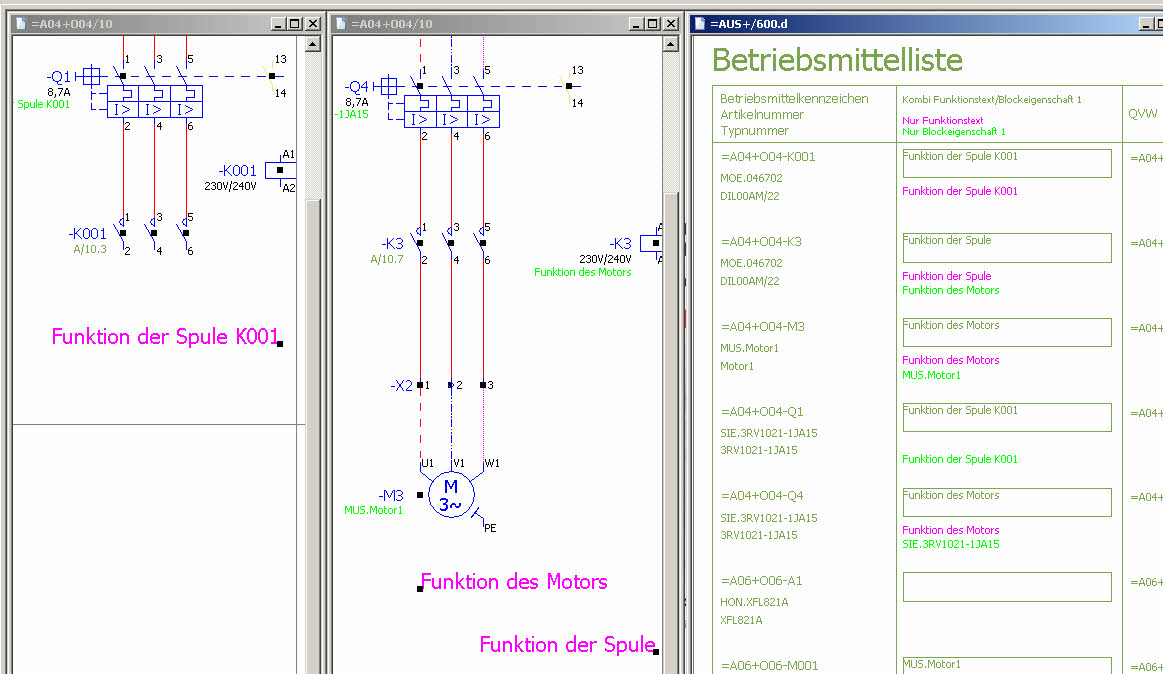Select the large magenta text Funktion der Spule
This screenshot has width=1163, height=674.
coord(567,644)
